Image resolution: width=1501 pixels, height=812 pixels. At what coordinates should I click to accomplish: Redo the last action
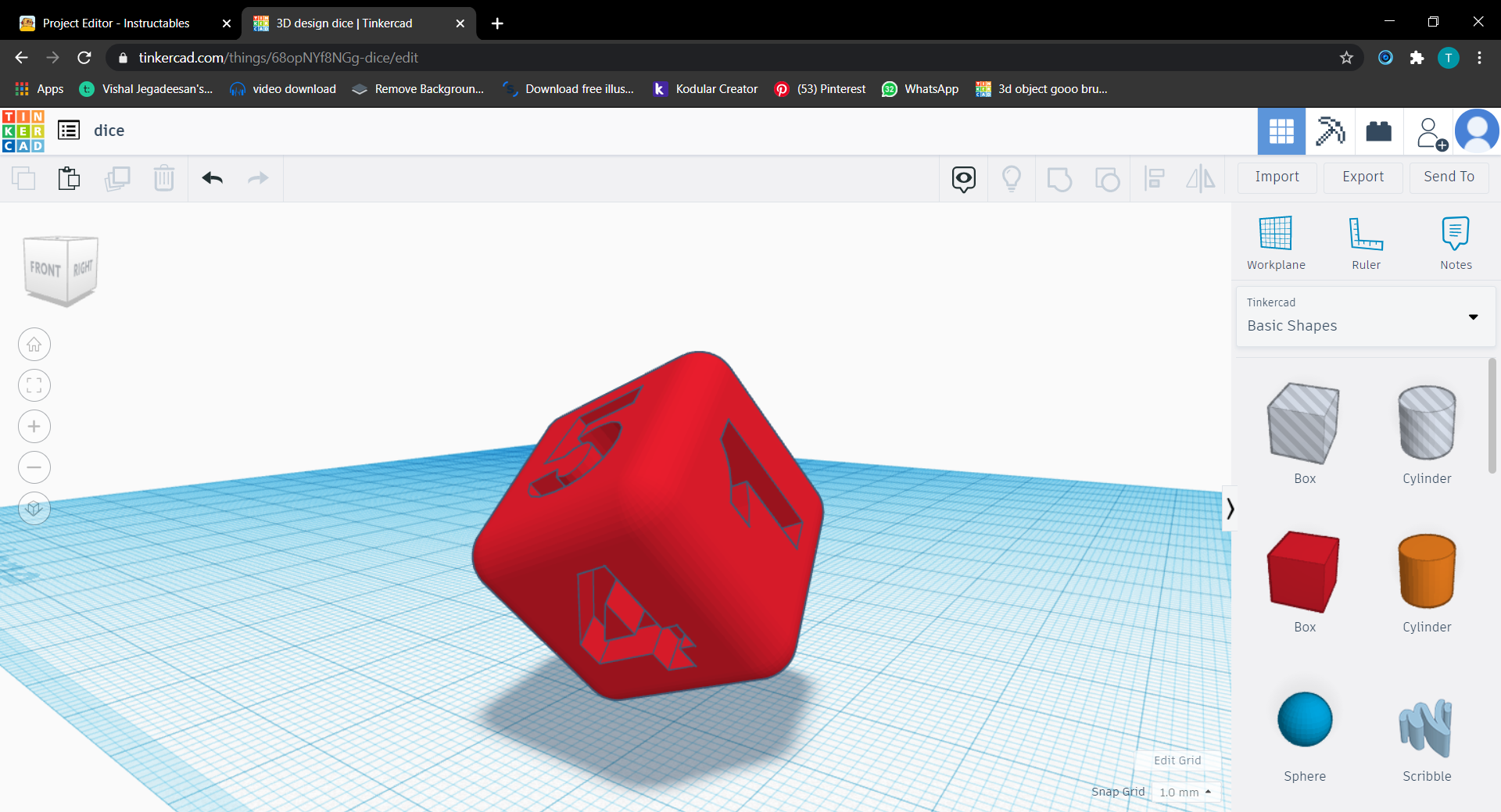pyautogui.click(x=258, y=178)
